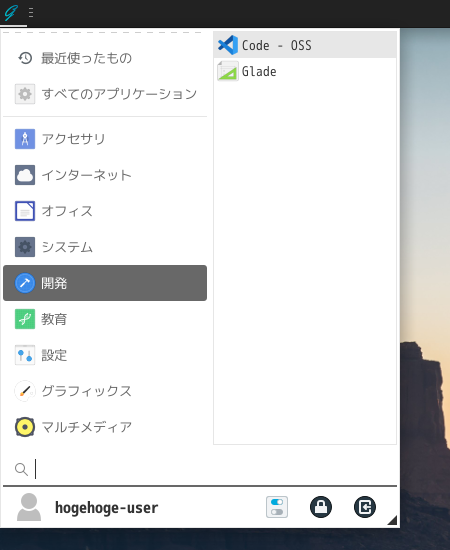450x550 pixels.
Task: Select the recently used clock icon
Action: 25,58
